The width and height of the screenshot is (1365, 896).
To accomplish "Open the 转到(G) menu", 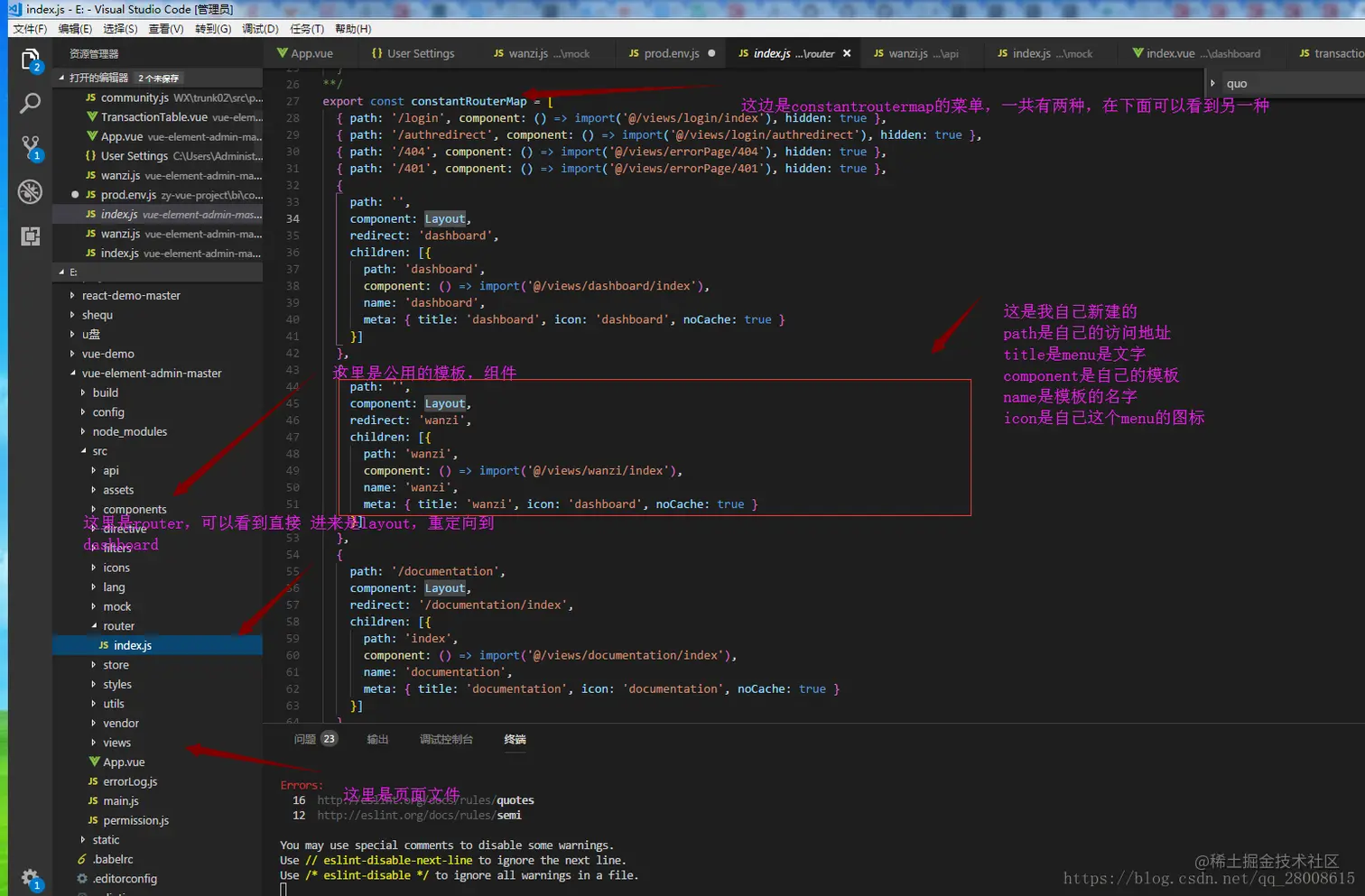I will click(213, 29).
